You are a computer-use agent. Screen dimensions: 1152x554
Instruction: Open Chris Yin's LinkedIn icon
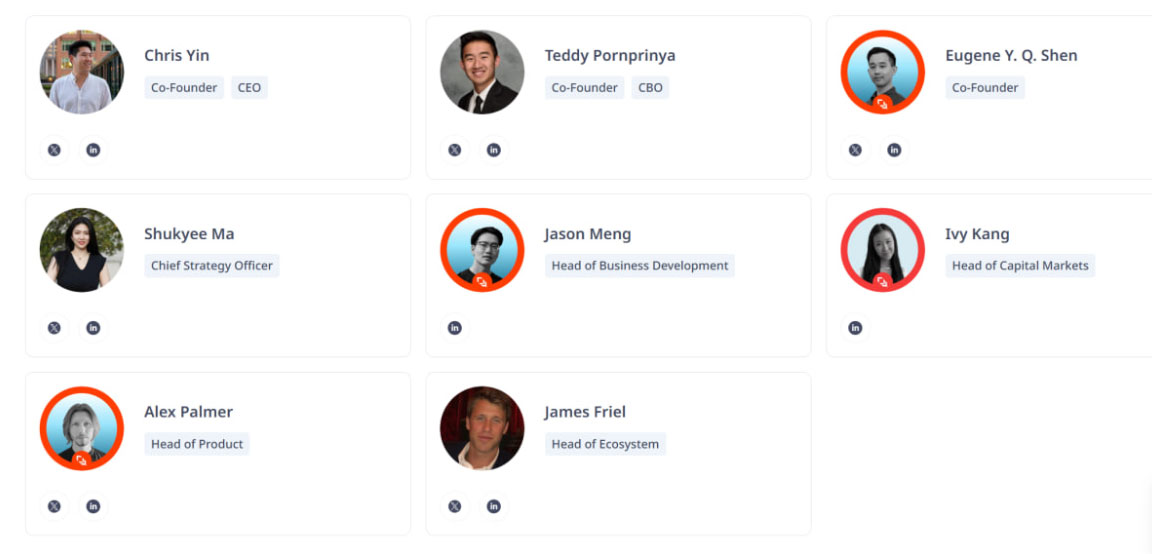(x=93, y=150)
